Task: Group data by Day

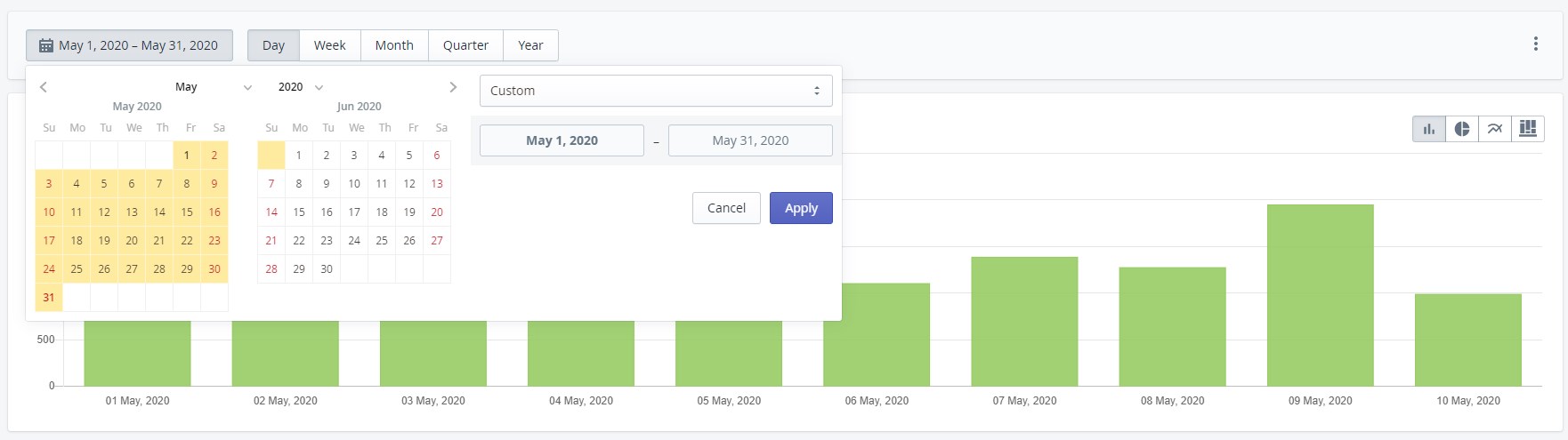Action: pos(273,45)
